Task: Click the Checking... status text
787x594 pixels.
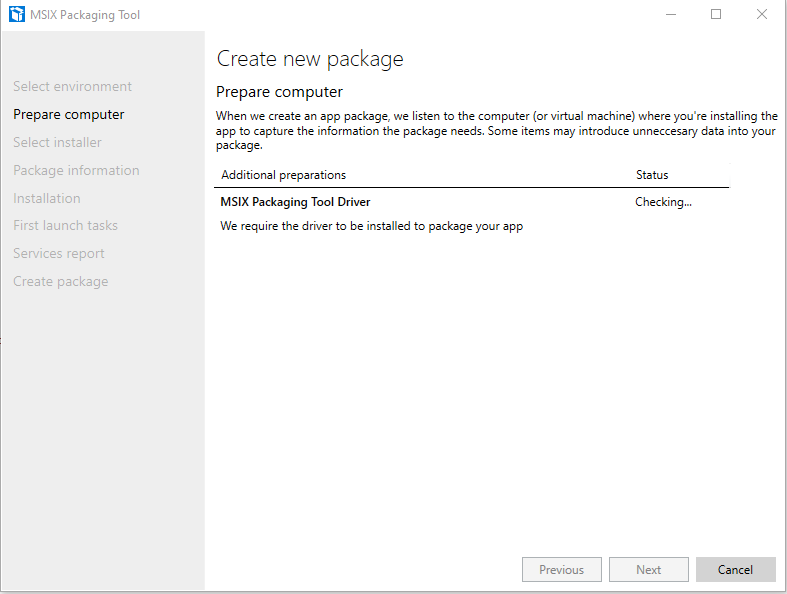Action: click(663, 202)
